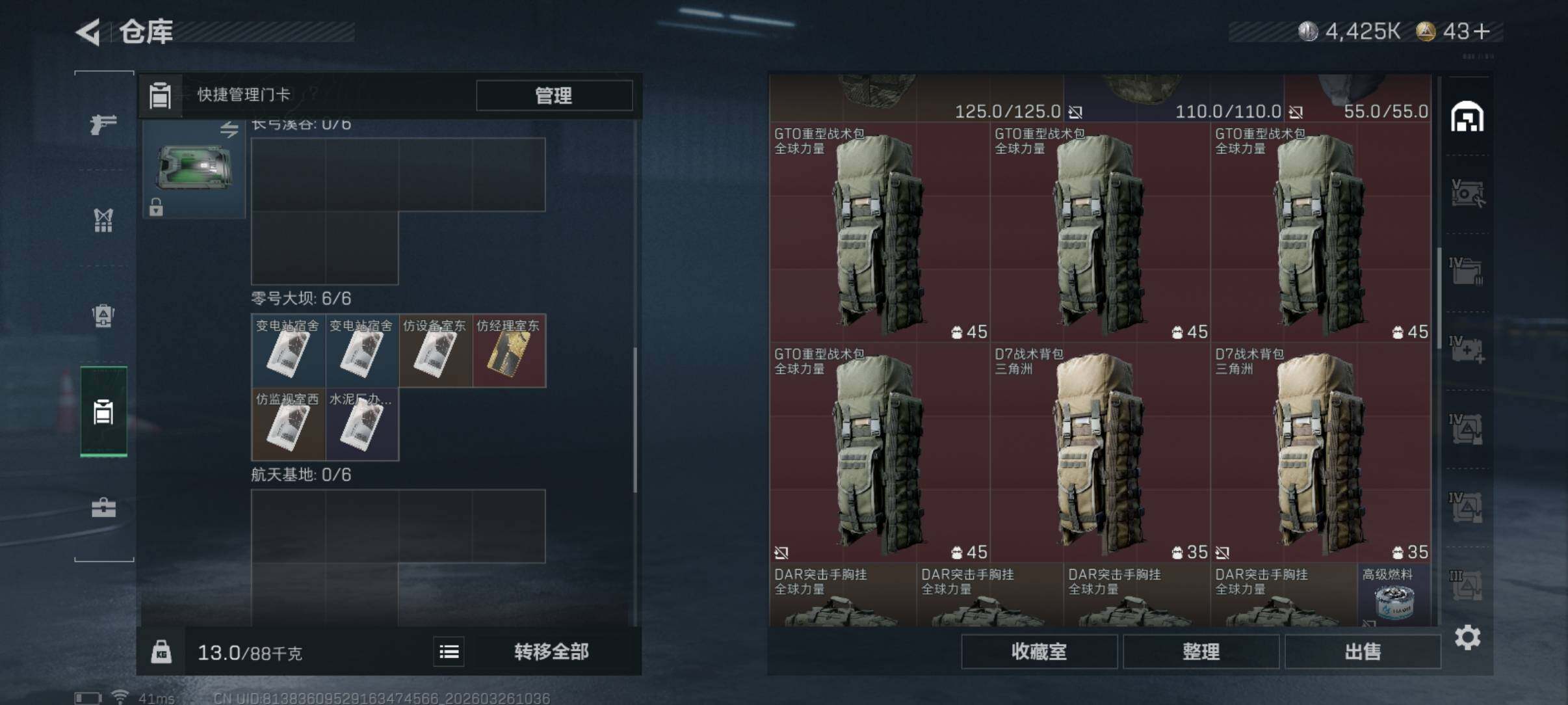Select the keycard category tab
Screen dimensions: 1568x705
(103, 412)
